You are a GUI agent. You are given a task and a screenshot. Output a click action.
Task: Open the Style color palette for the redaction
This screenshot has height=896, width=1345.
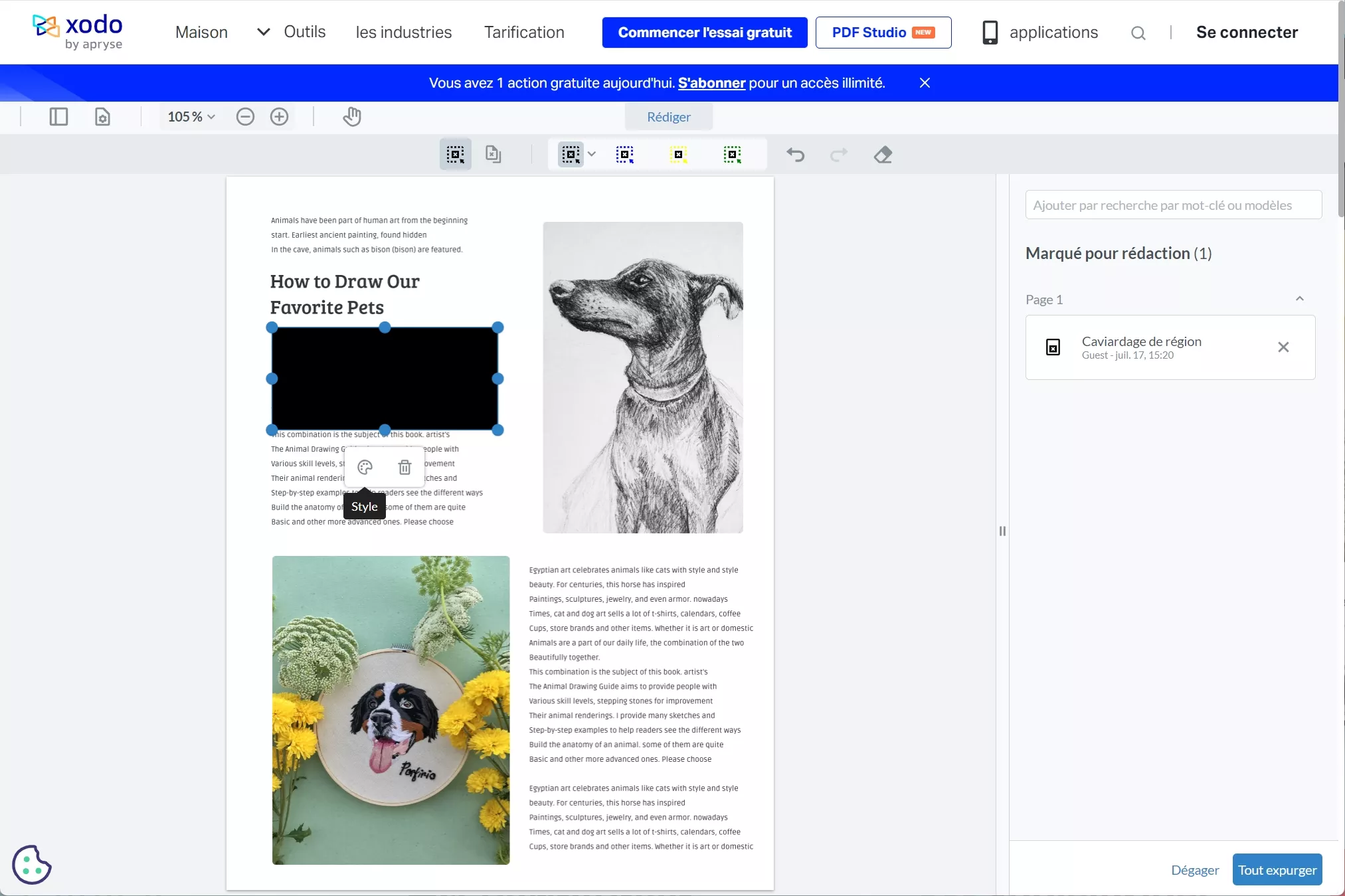364,468
